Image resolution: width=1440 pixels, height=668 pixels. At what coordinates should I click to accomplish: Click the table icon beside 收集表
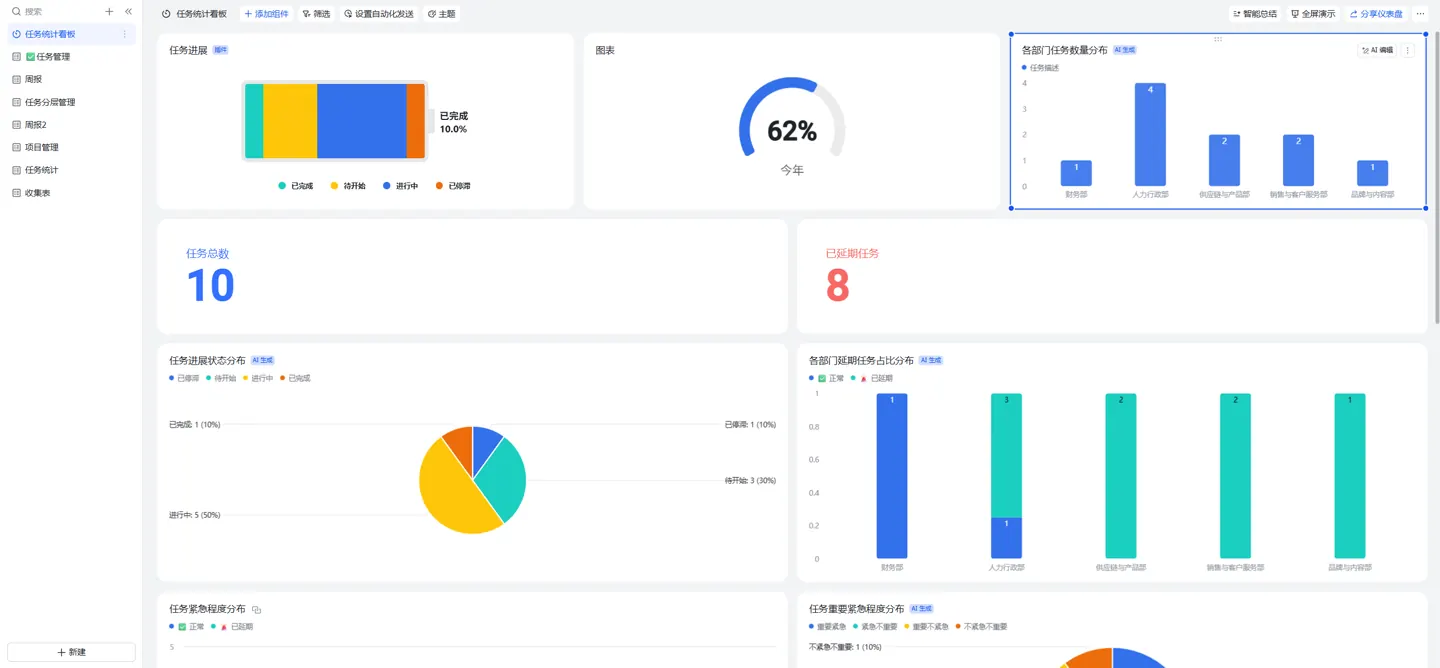[16, 193]
